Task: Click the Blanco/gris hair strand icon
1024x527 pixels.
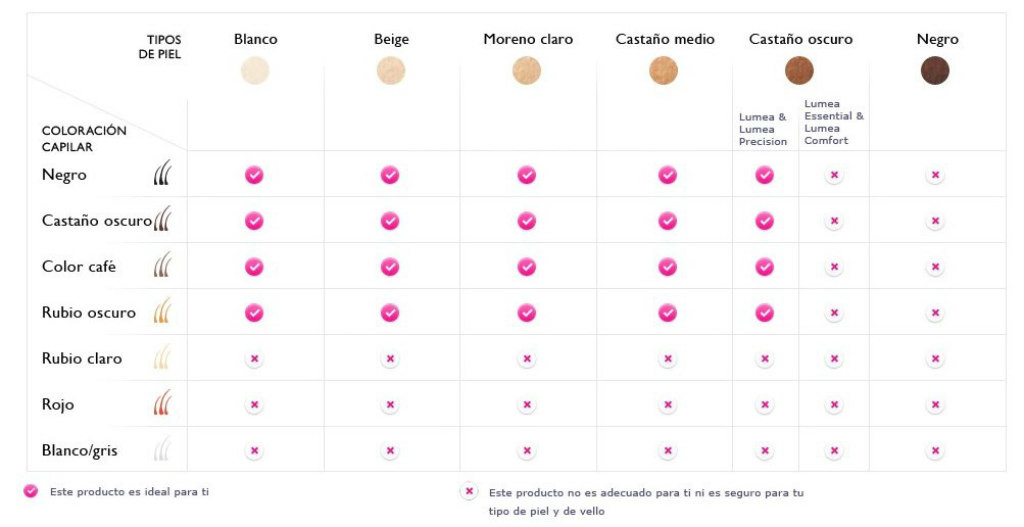Action: (x=163, y=449)
